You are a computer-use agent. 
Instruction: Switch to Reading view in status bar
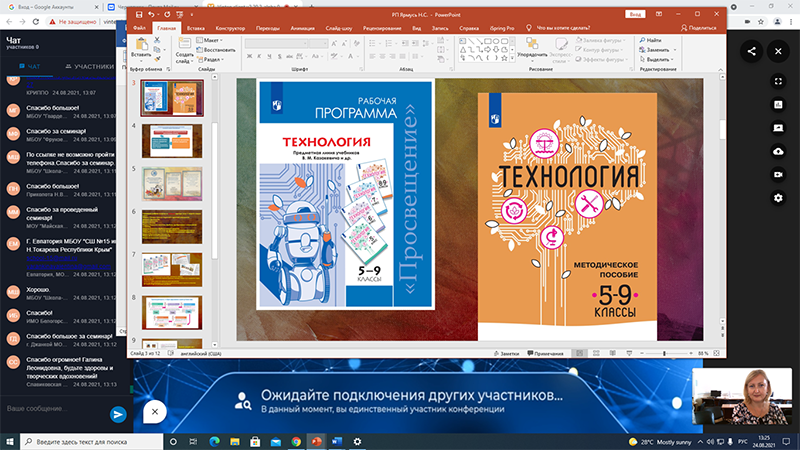tap(613, 353)
